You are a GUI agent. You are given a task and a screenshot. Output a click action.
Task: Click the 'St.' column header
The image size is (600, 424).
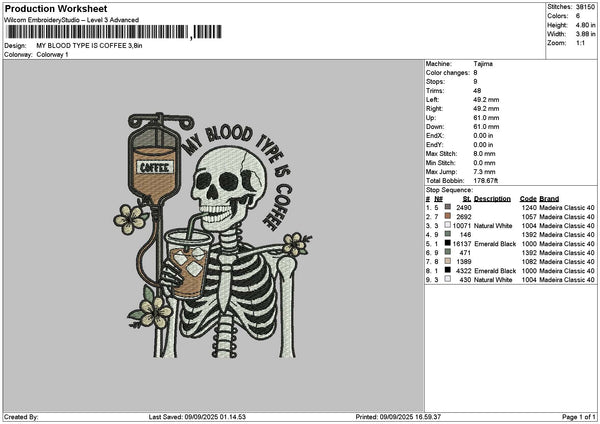(466, 199)
